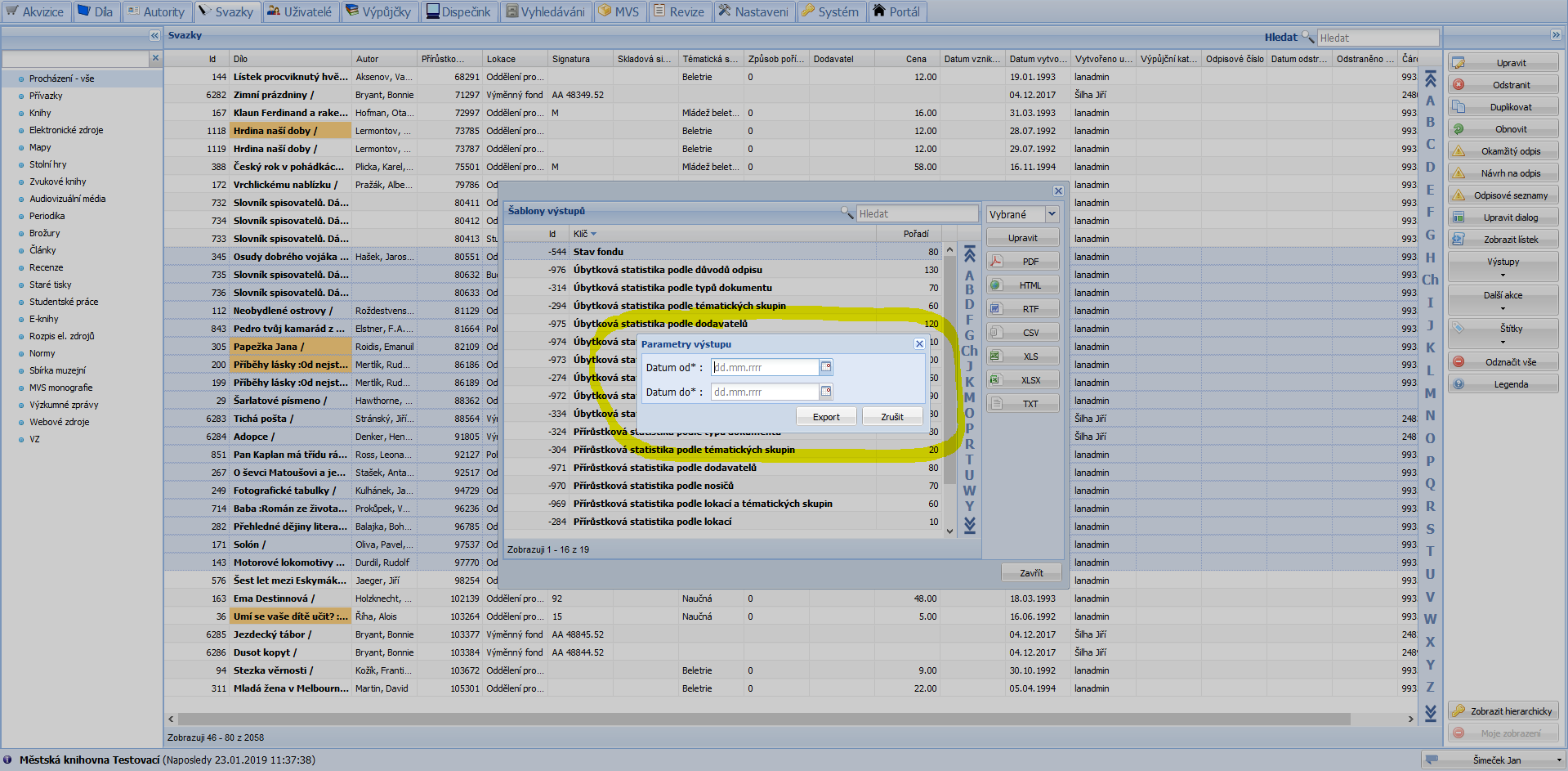This screenshot has height=771, width=1568.
Task: Expand the Další akce dropdown
Action: [x=1503, y=300]
